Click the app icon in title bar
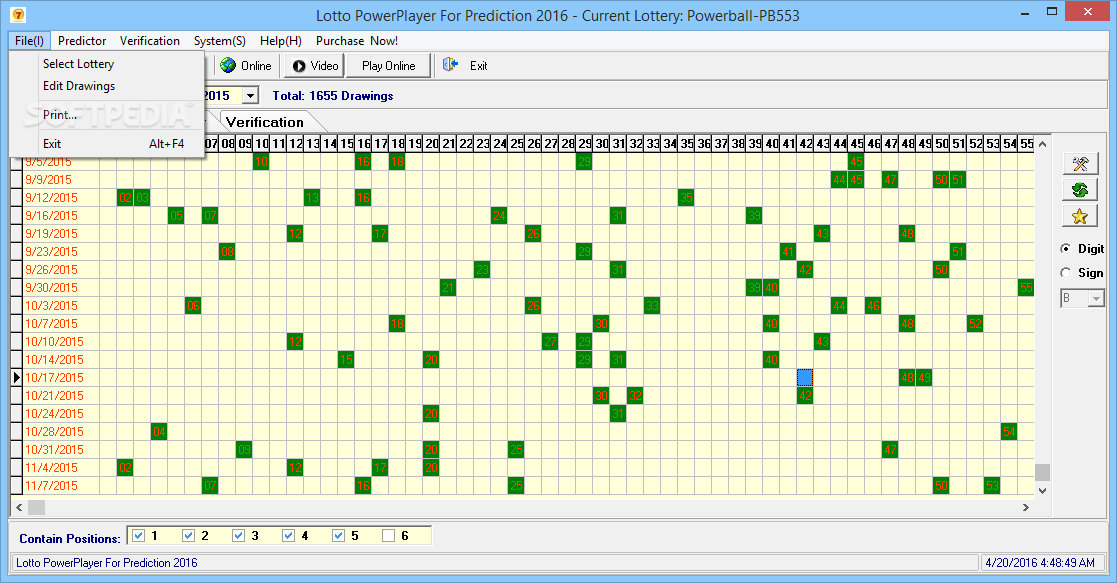 pos(19,14)
